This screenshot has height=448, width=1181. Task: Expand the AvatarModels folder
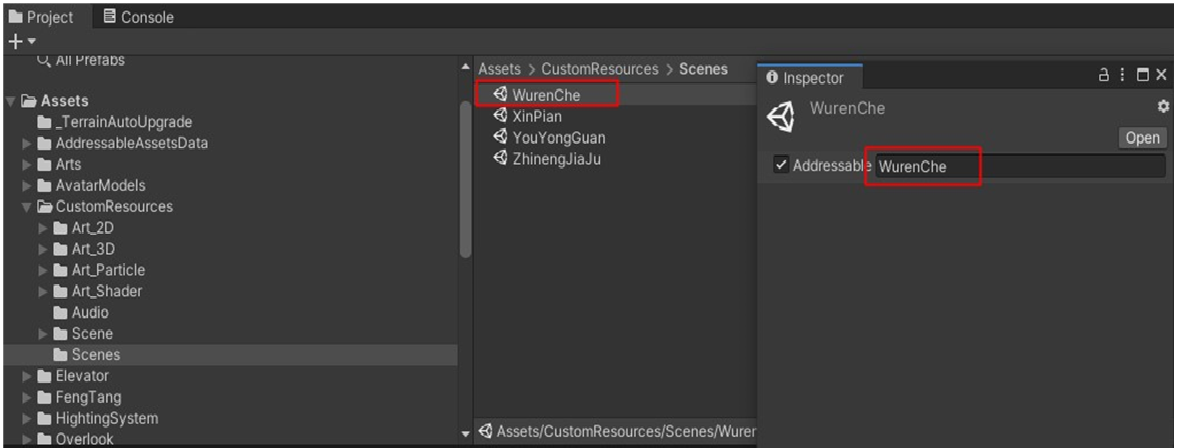[x=27, y=186]
